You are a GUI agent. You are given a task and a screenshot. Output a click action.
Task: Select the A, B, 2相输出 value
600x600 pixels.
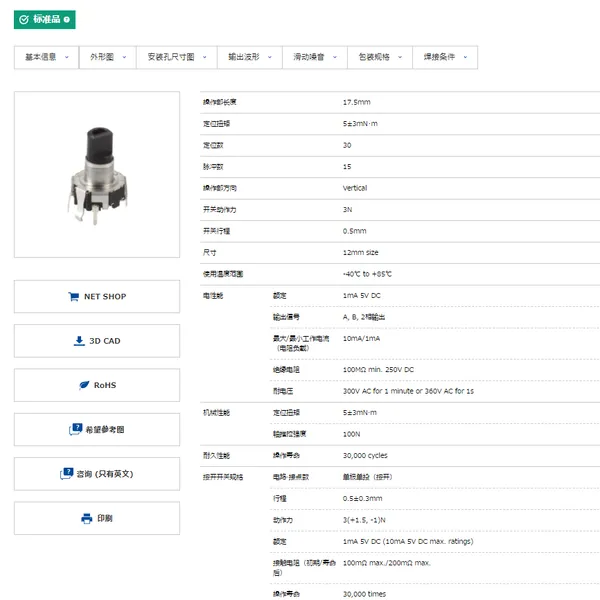click(x=364, y=317)
